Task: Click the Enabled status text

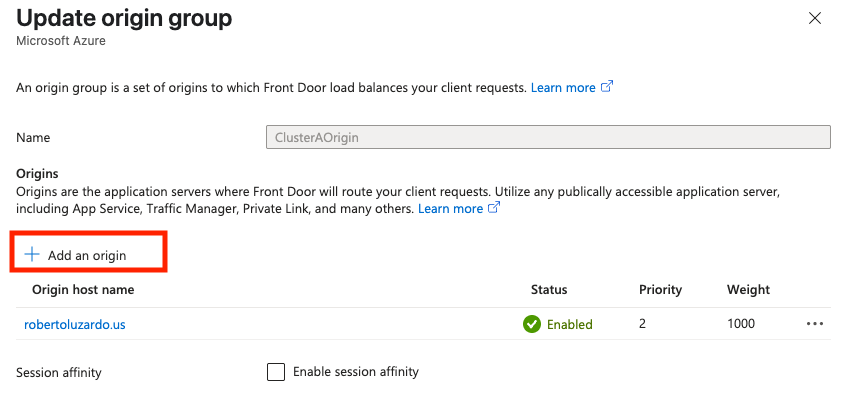Action: tap(570, 324)
